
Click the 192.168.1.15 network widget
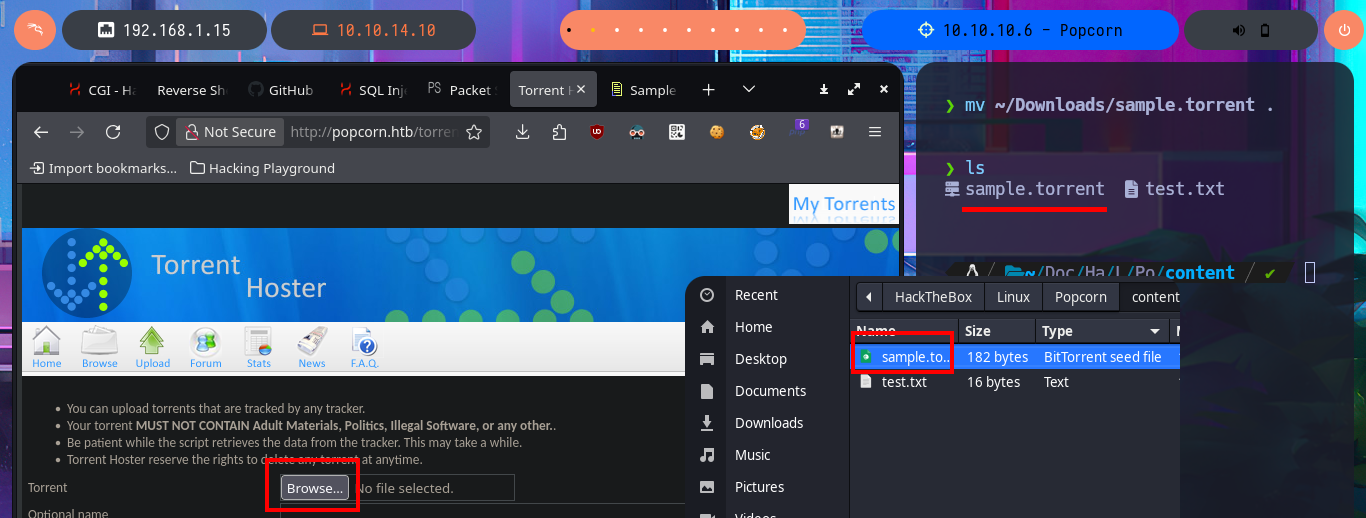point(164,30)
